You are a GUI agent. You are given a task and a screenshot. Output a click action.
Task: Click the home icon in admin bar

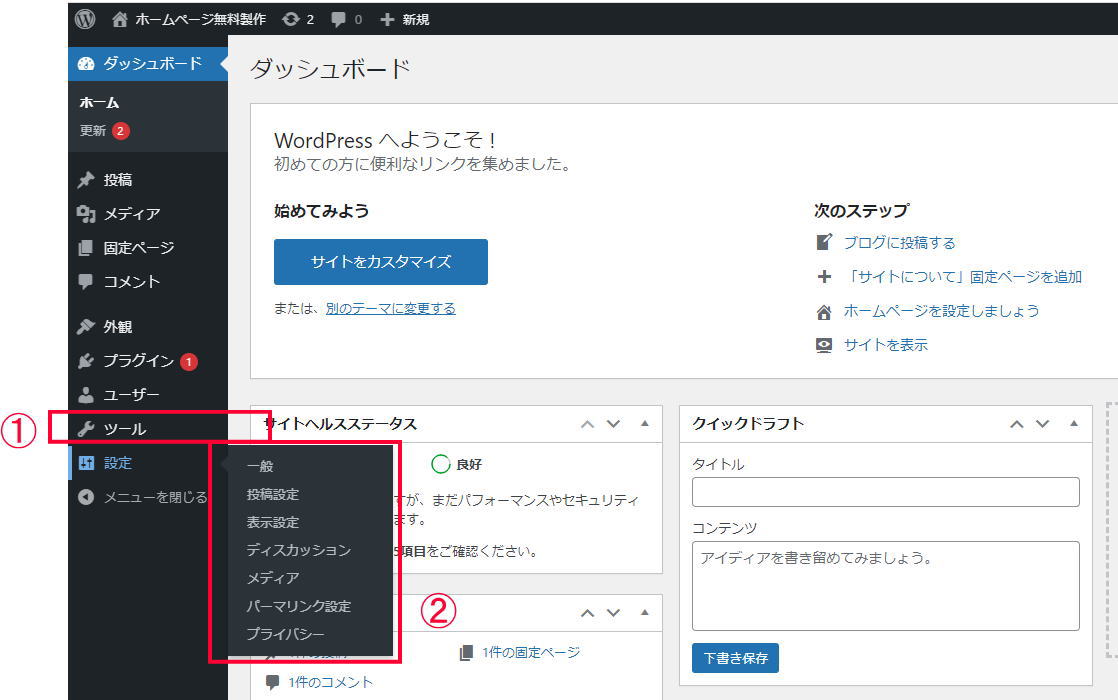[x=120, y=19]
